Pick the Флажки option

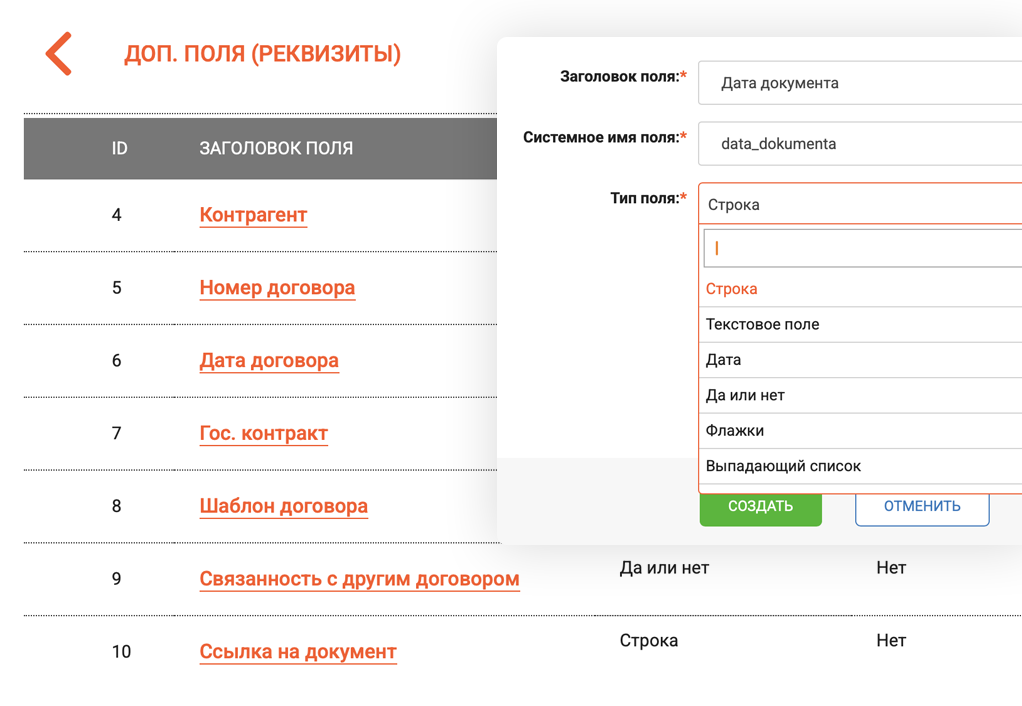tap(860, 430)
